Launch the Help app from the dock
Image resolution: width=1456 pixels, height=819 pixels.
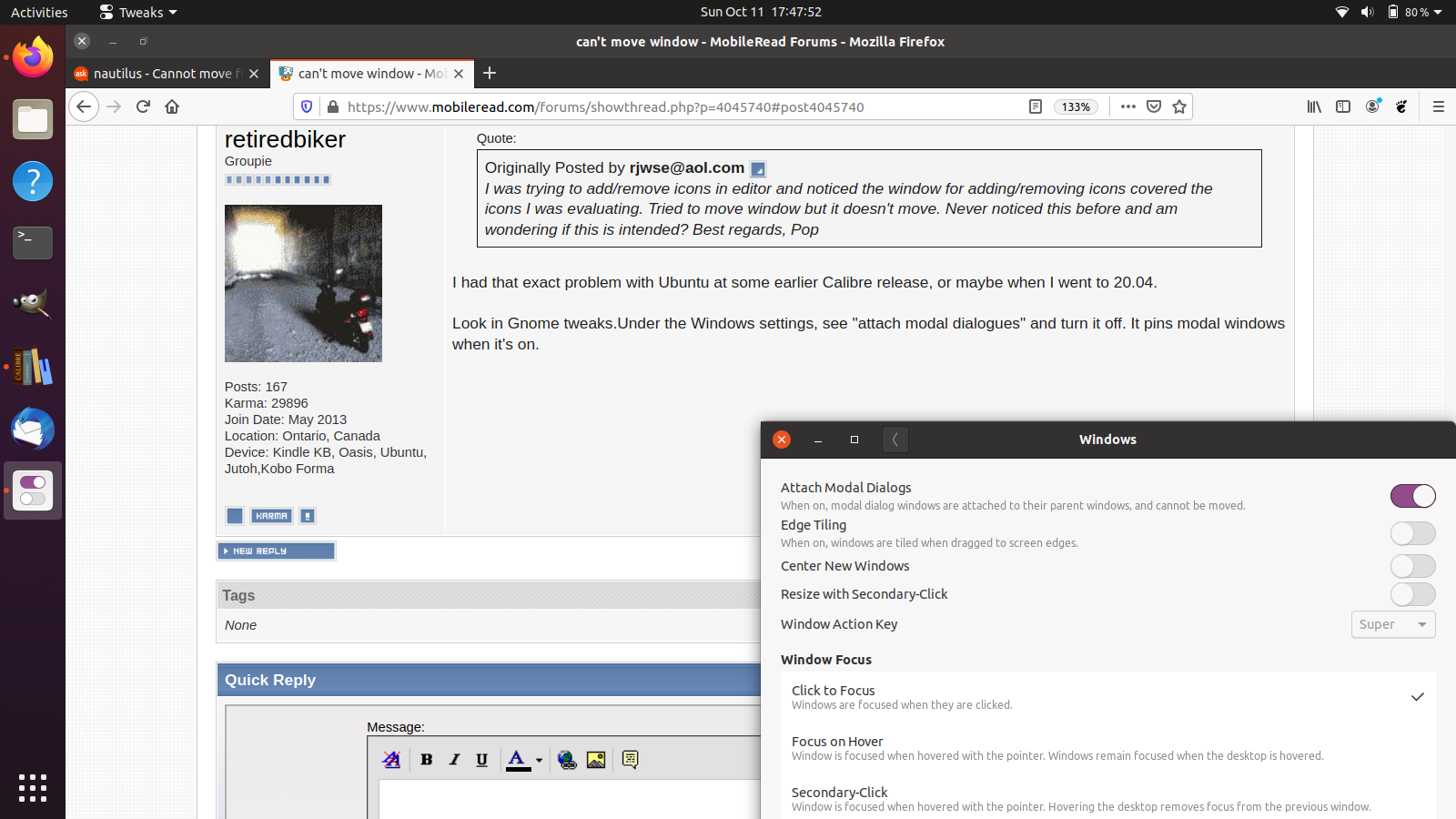[x=33, y=181]
